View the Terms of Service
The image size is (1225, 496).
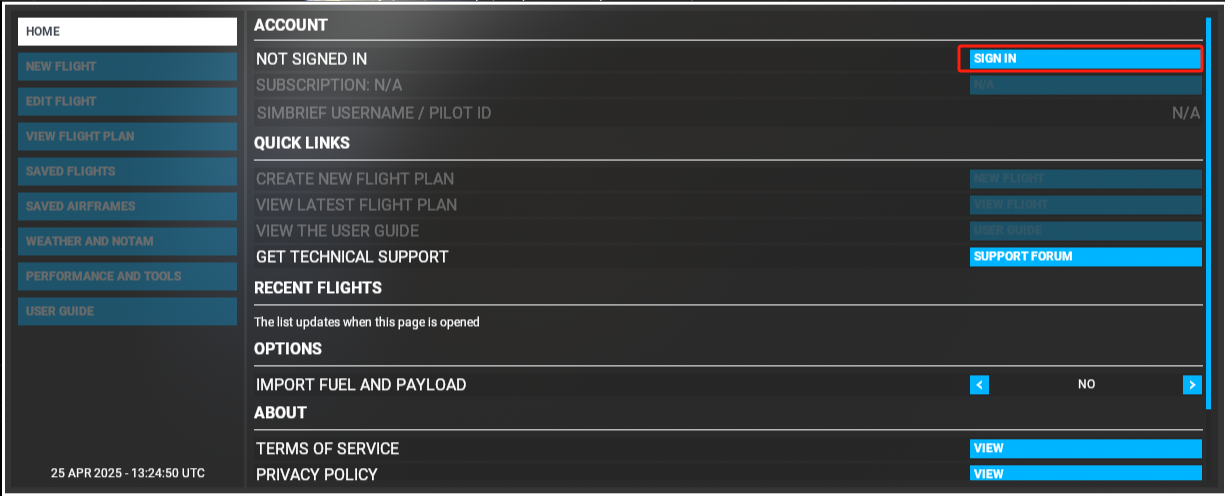pos(1085,449)
